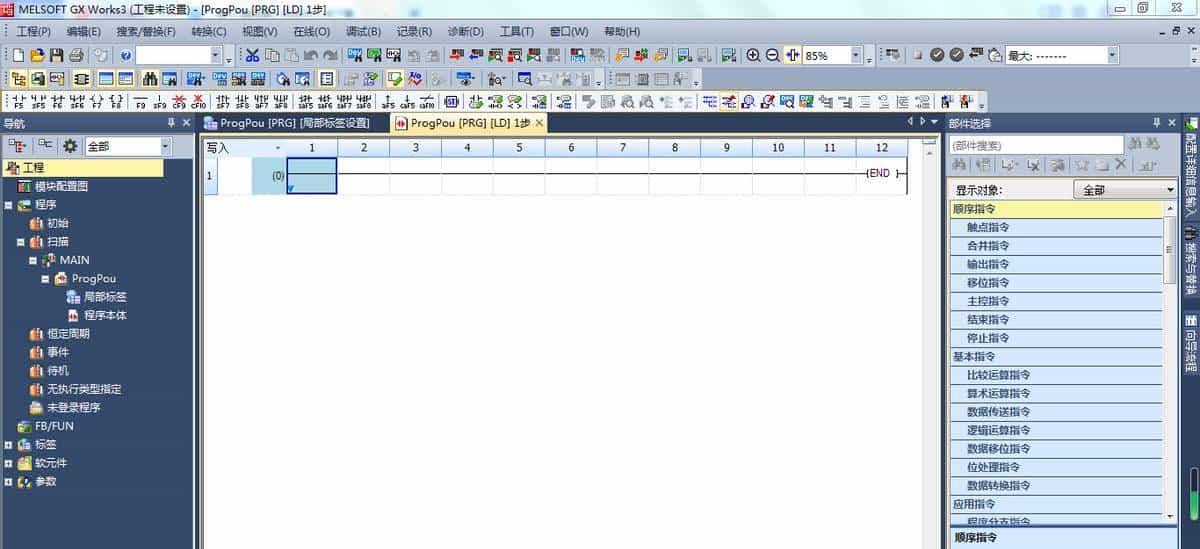Open the 转换(C) menu
1200x549 pixels.
[209, 31]
